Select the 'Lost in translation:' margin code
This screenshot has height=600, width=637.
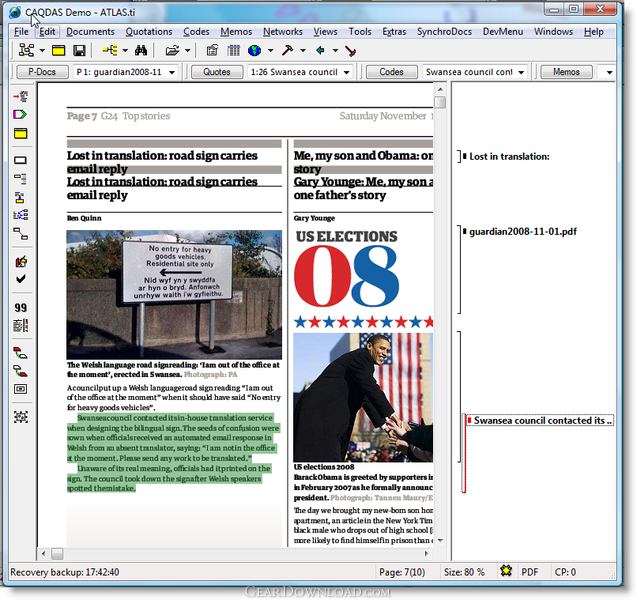(x=509, y=156)
